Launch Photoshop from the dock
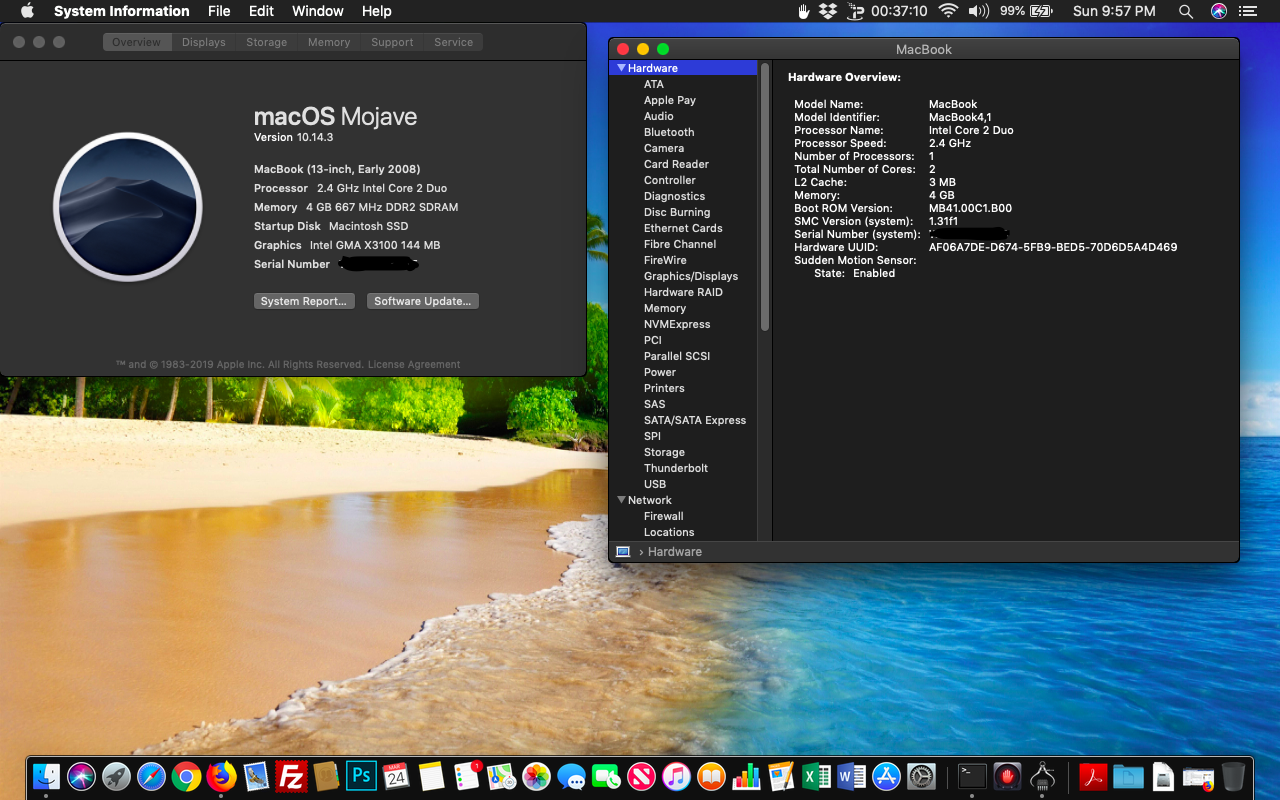Screen dimensions: 1280x800 [361, 776]
